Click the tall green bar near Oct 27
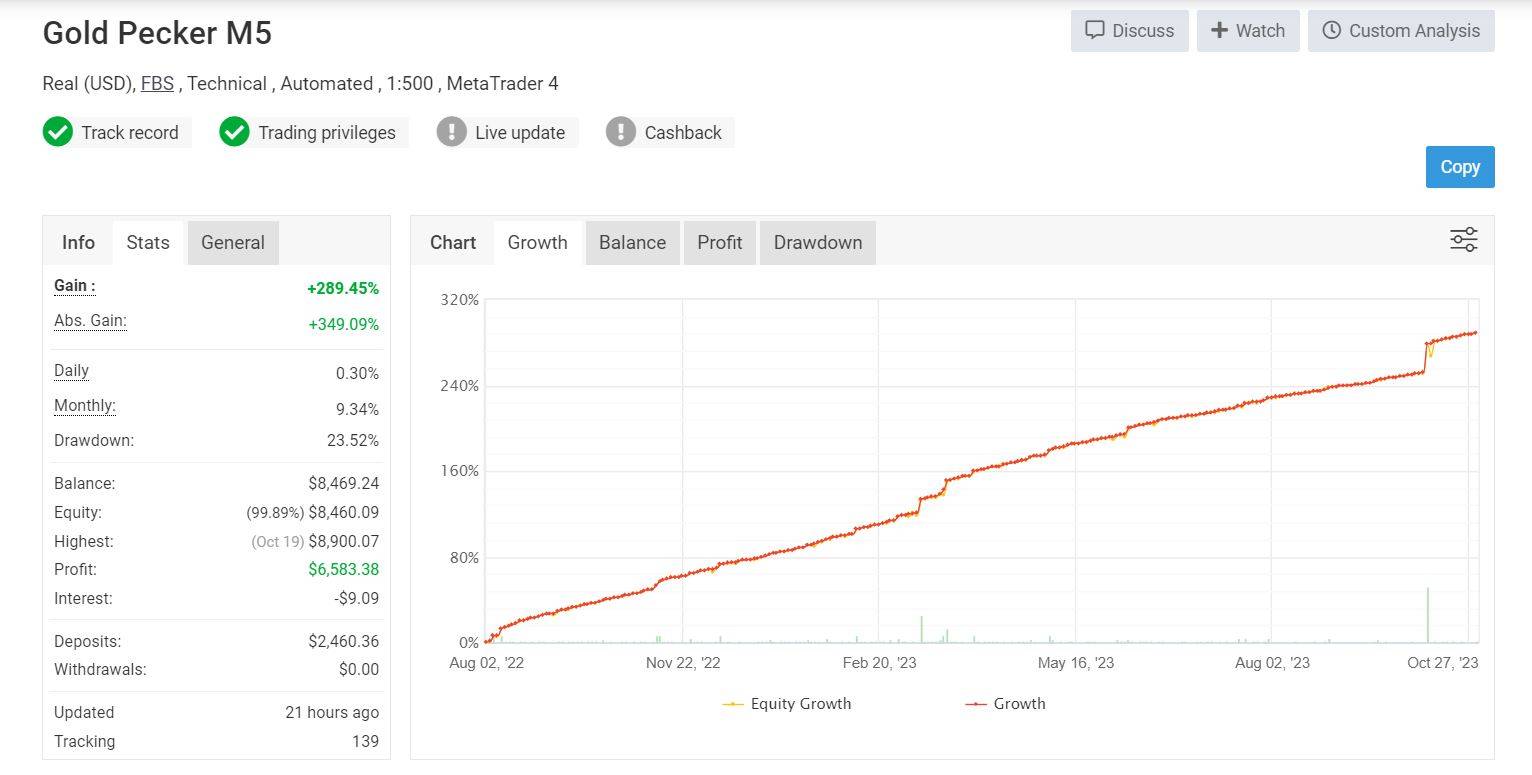The image size is (1532, 775). [x=1428, y=615]
